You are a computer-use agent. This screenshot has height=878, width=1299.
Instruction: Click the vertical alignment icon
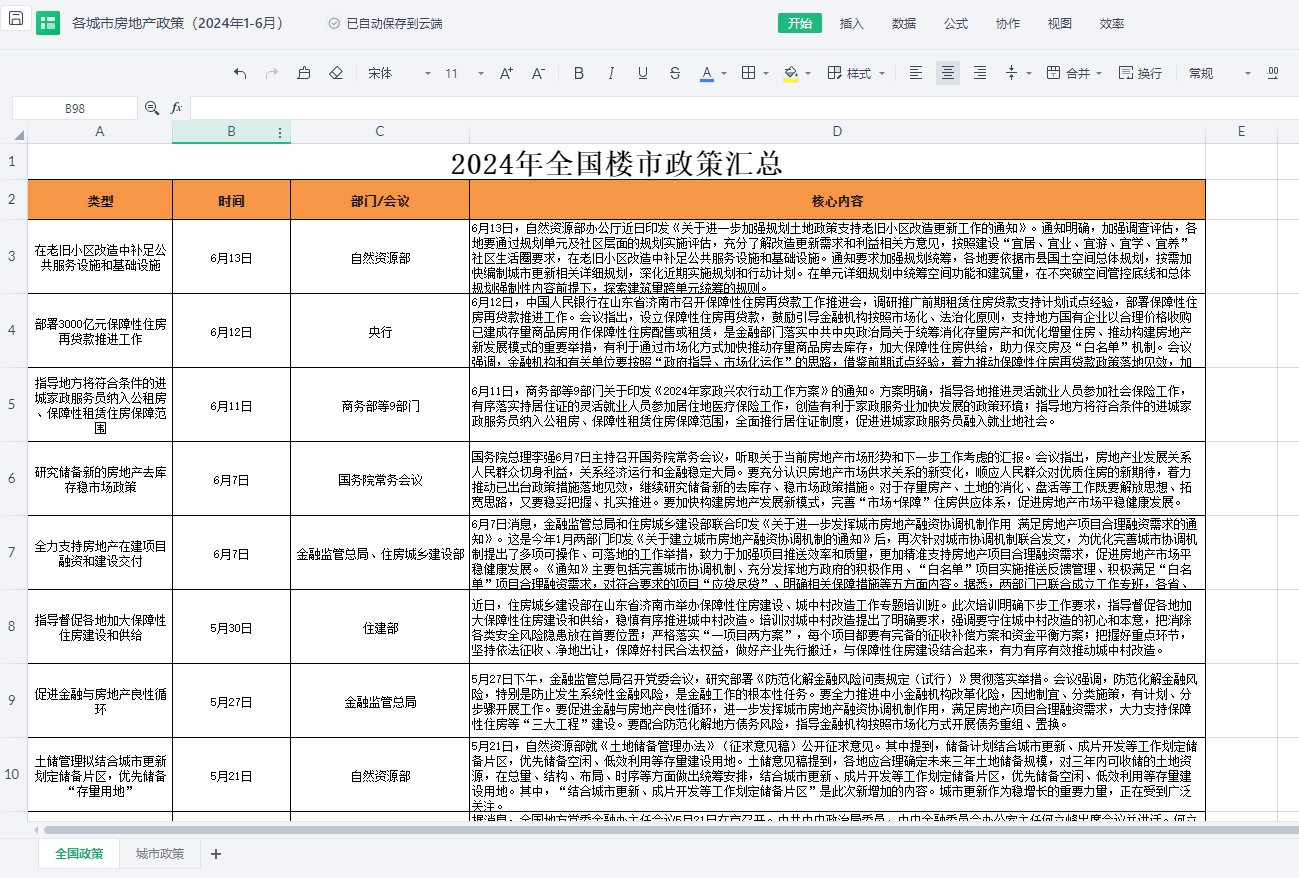pos(1011,73)
